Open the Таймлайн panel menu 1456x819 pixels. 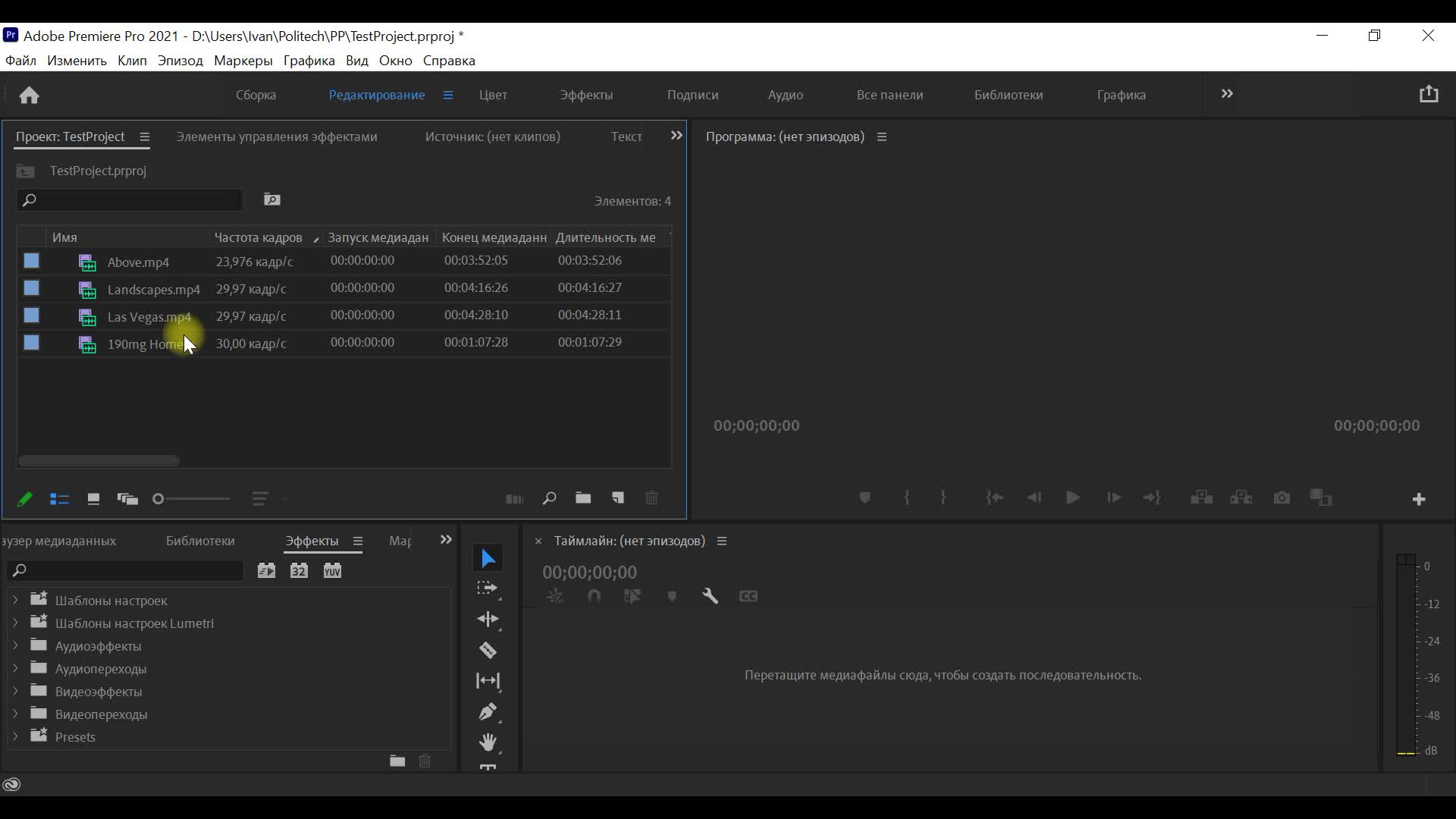coord(722,541)
